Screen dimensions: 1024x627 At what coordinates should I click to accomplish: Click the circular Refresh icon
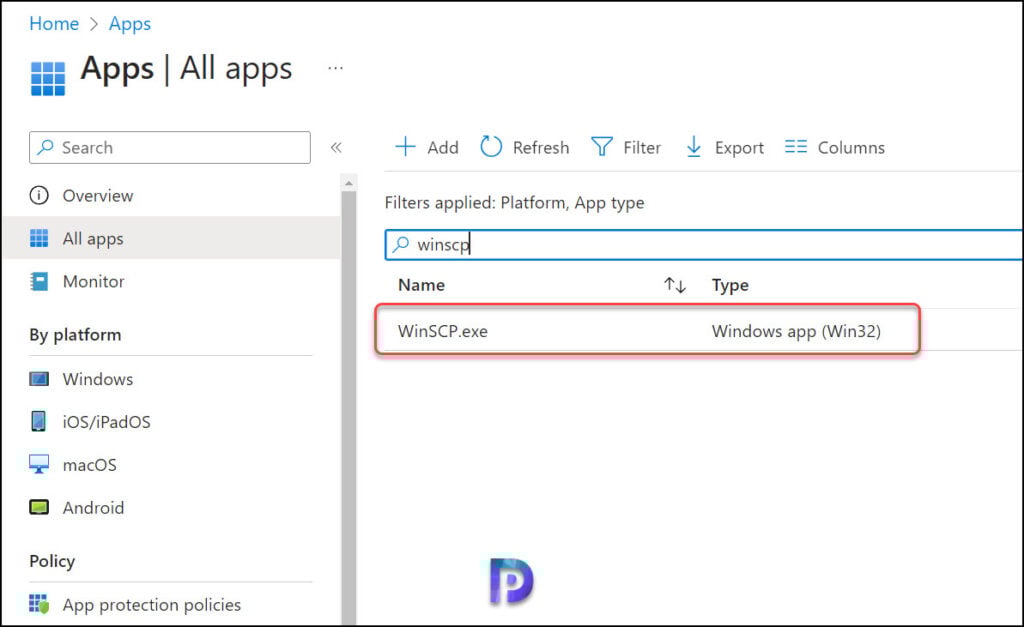coord(491,146)
